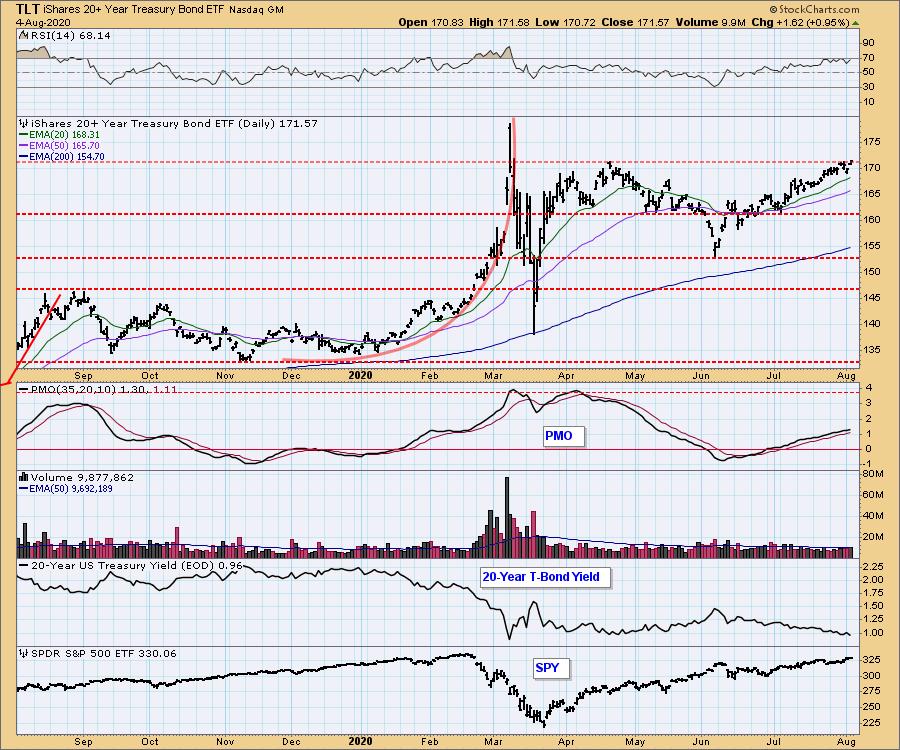Screen dimensions: 900x750
Task: Click the EMA(20) 168.31 legend text
Action: 64,135
